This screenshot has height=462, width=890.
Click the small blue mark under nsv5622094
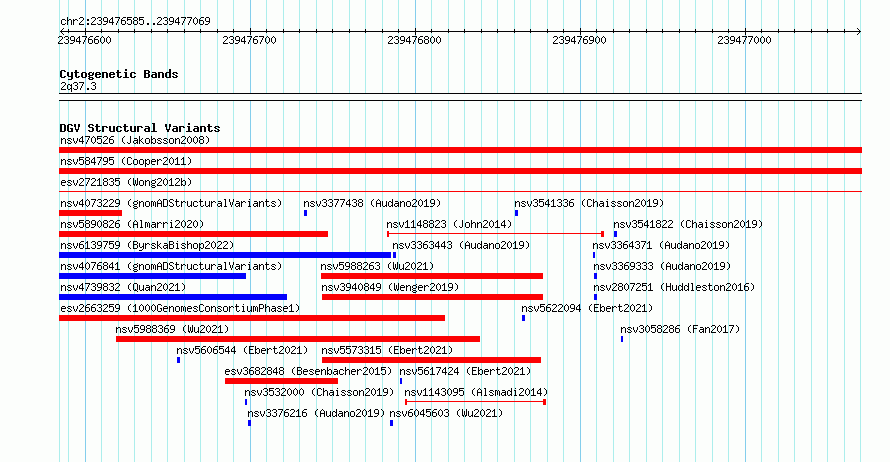523,318
